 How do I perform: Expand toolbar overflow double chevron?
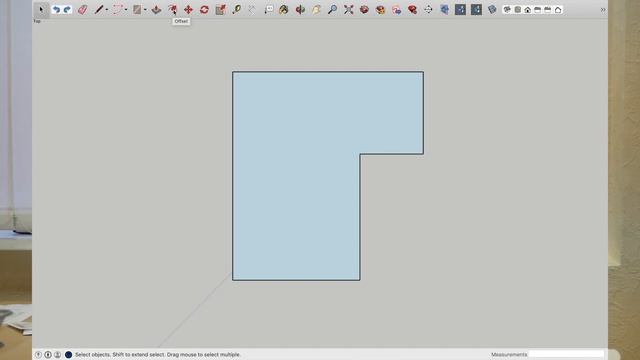click(603, 10)
